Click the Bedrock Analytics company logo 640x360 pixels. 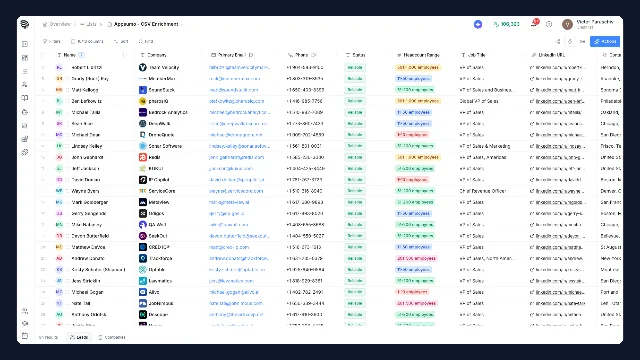(x=142, y=112)
